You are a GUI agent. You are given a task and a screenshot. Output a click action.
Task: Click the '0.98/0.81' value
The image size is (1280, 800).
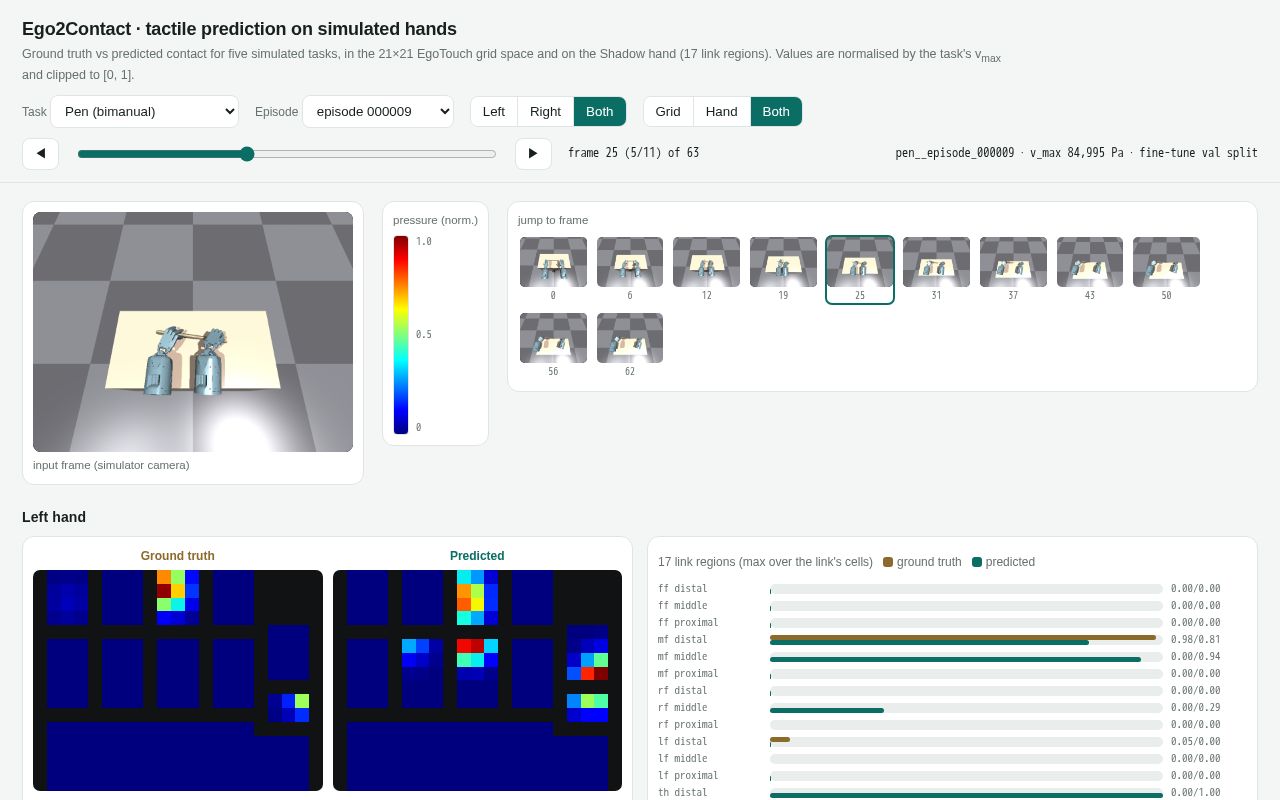click(1196, 640)
